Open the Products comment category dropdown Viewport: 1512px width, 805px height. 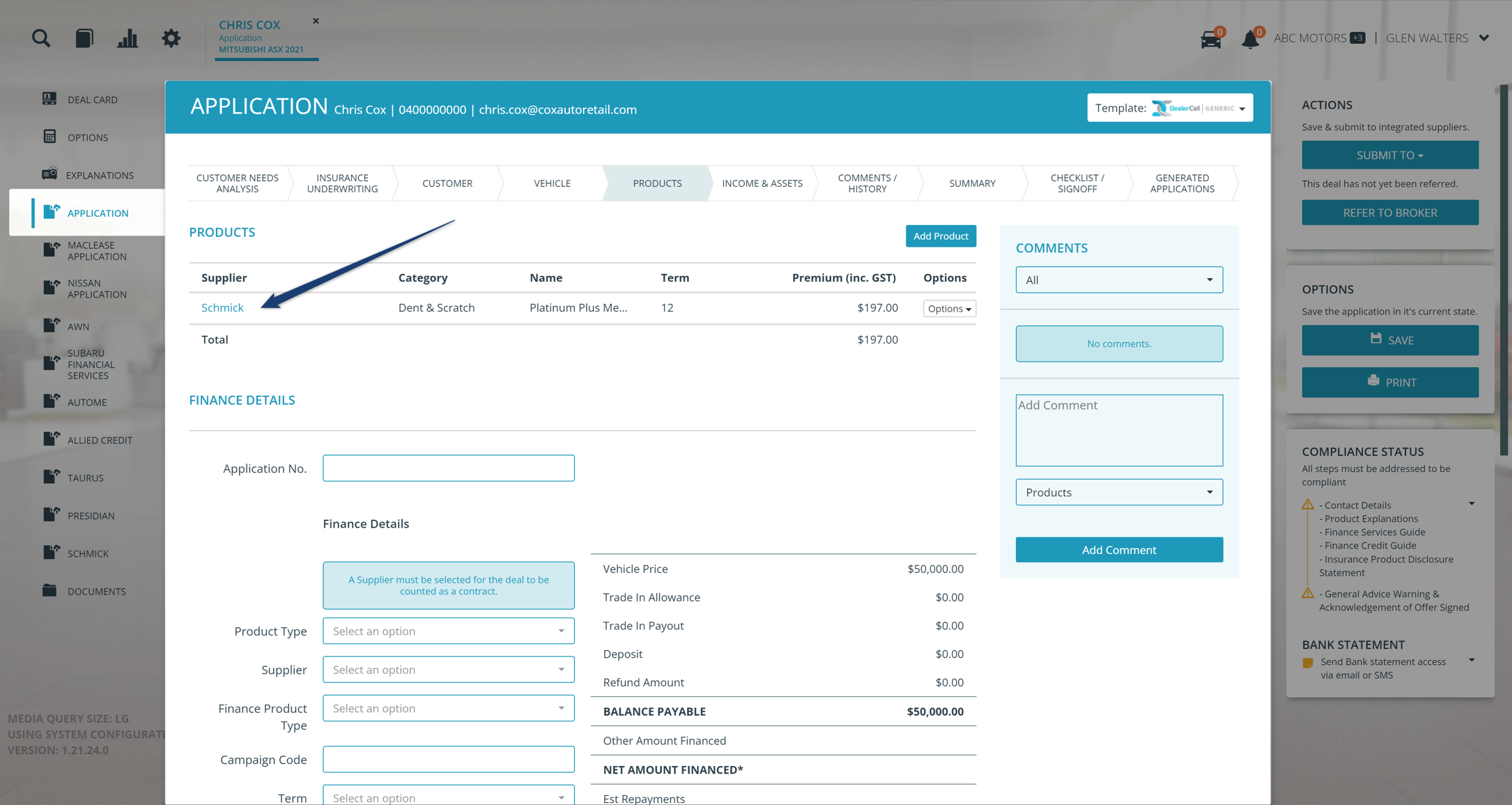point(1119,492)
